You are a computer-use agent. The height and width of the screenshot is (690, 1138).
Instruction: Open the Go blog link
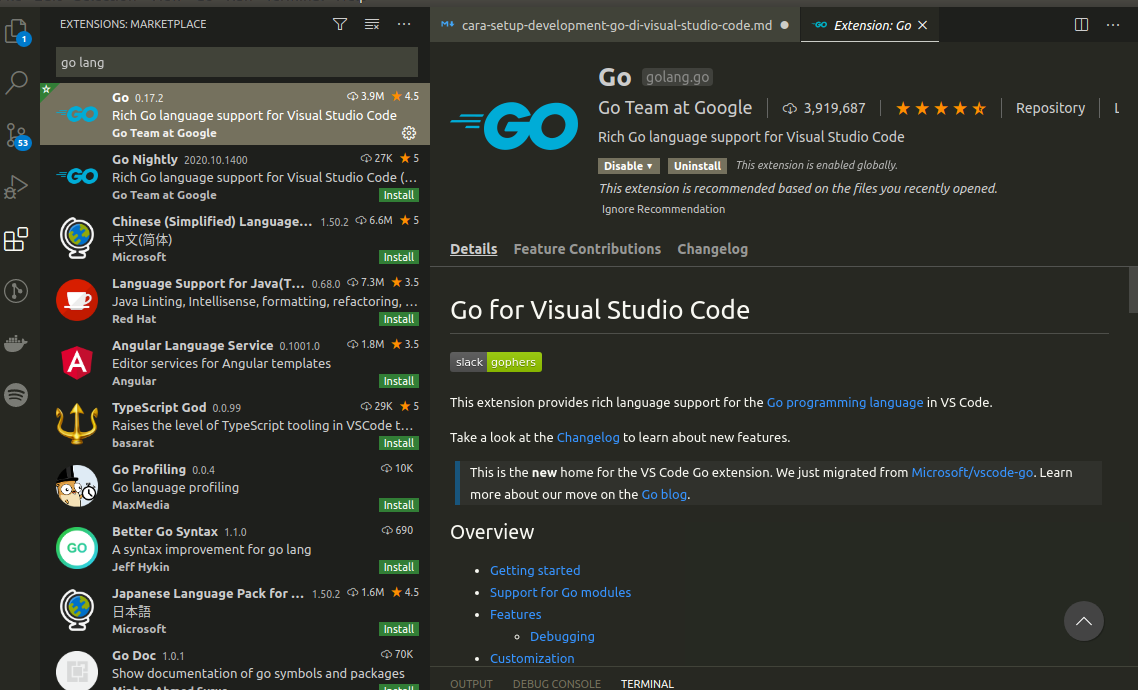coord(664,494)
